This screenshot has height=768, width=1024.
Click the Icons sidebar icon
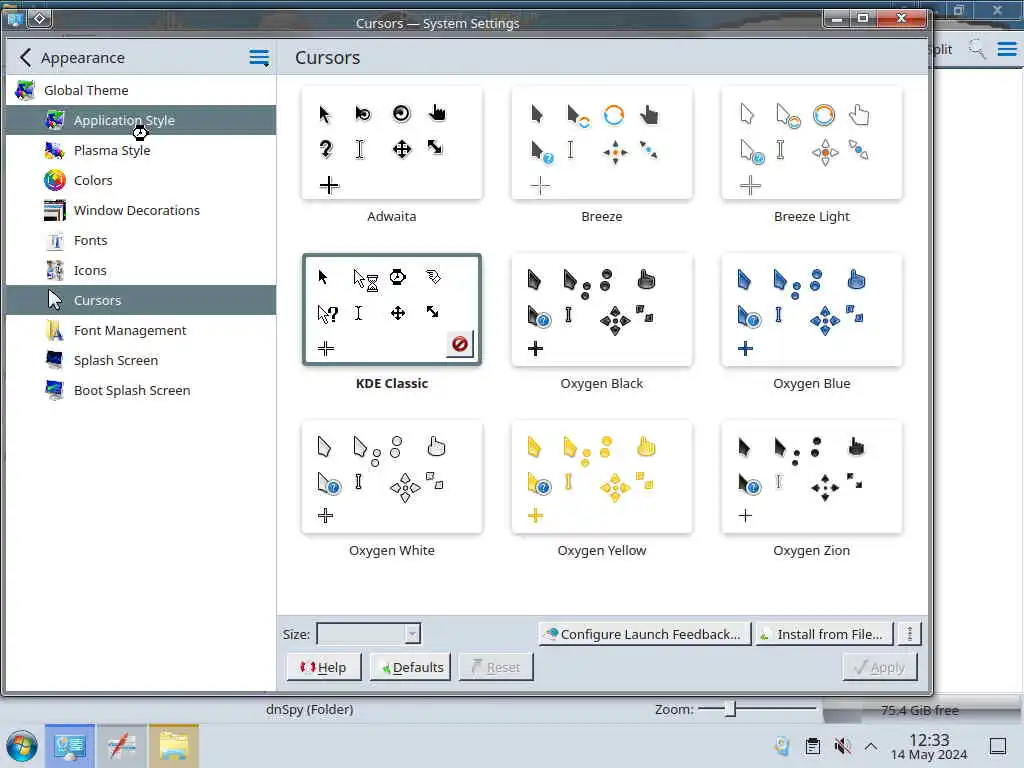[55, 270]
